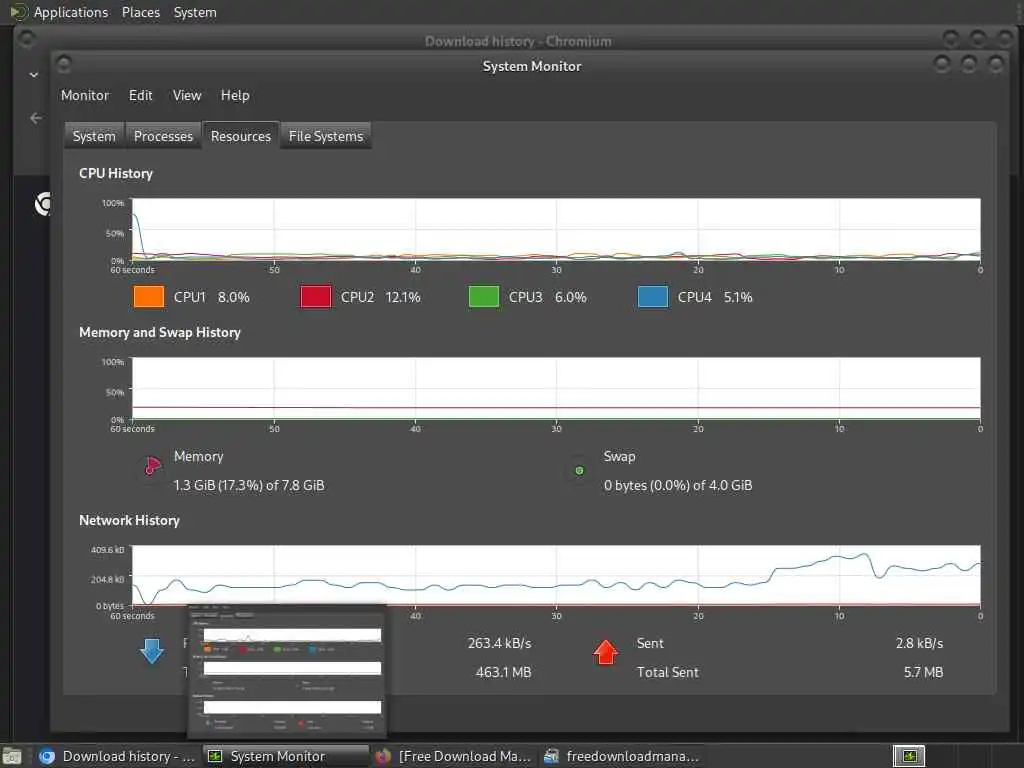Click the Download history - Chromium title bar
The width and height of the screenshot is (1024, 768).
pos(518,41)
